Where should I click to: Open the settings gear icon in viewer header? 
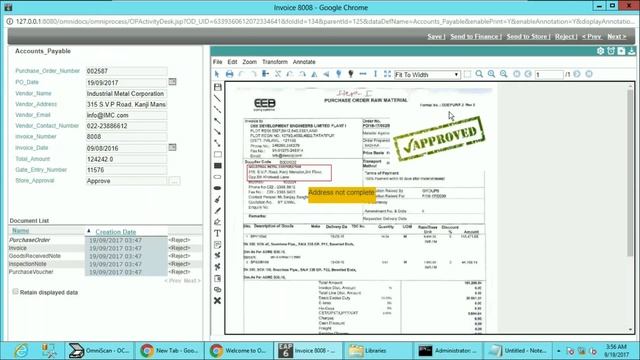tap(600, 51)
